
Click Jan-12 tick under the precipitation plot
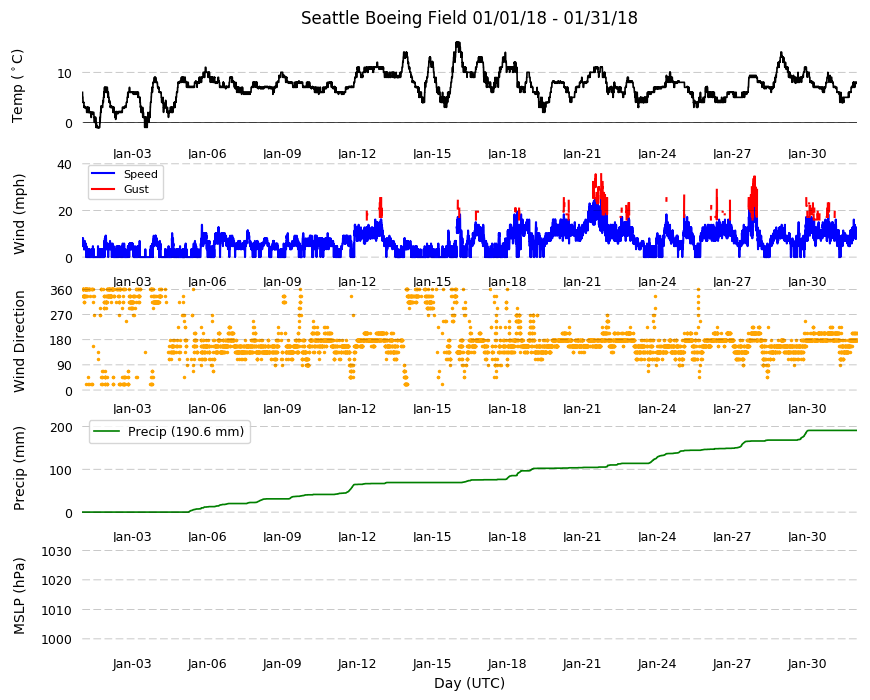(x=357, y=537)
